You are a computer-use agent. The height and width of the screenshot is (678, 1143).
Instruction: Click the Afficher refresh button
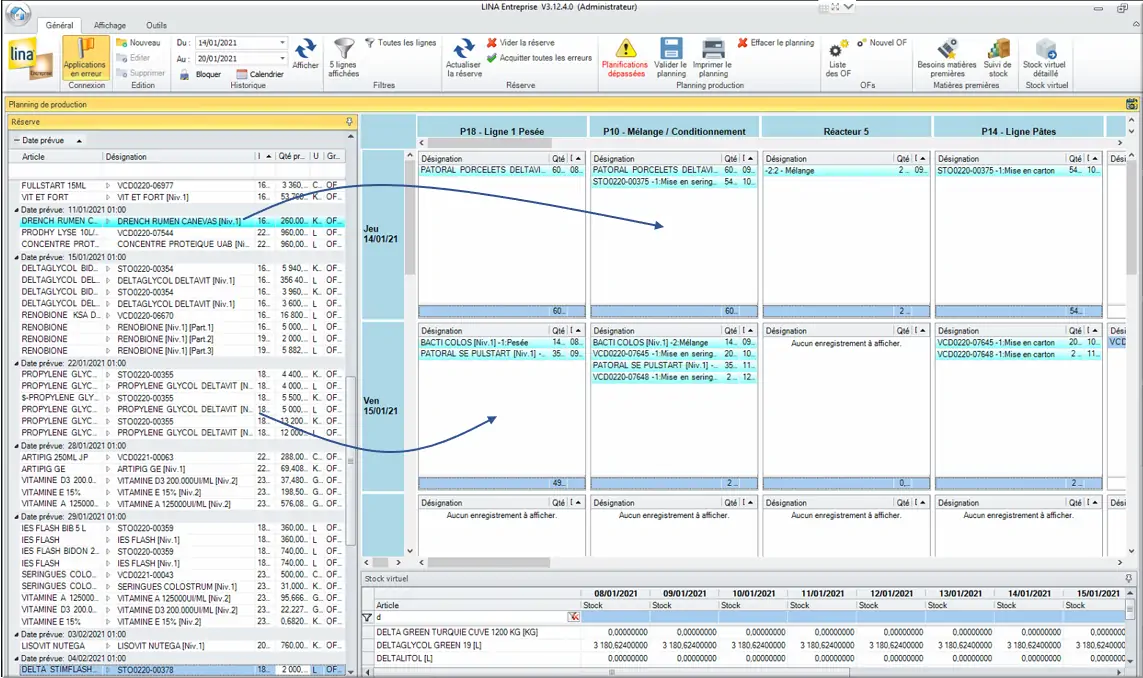click(305, 54)
